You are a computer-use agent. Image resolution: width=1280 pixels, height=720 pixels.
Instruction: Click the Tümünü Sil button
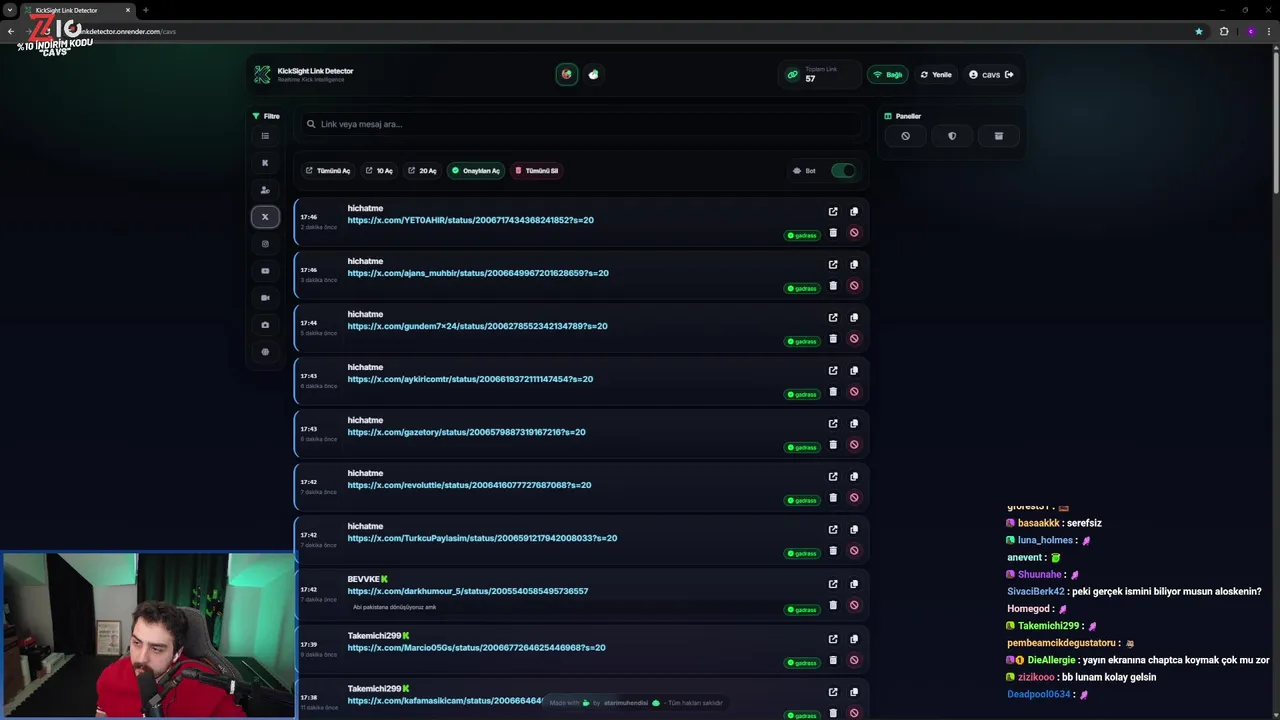pyautogui.click(x=536, y=171)
